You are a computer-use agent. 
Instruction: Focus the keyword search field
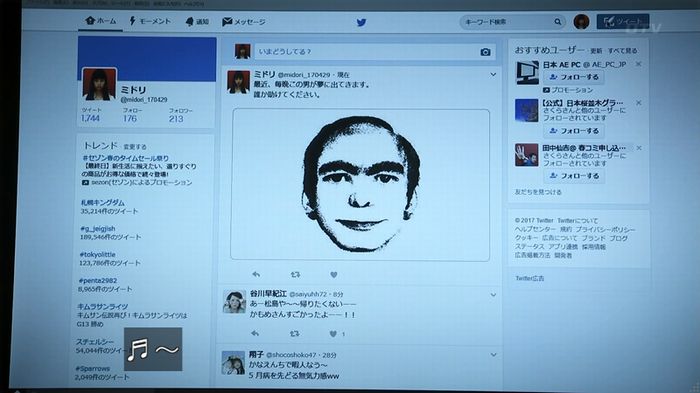pyautogui.click(x=512, y=21)
